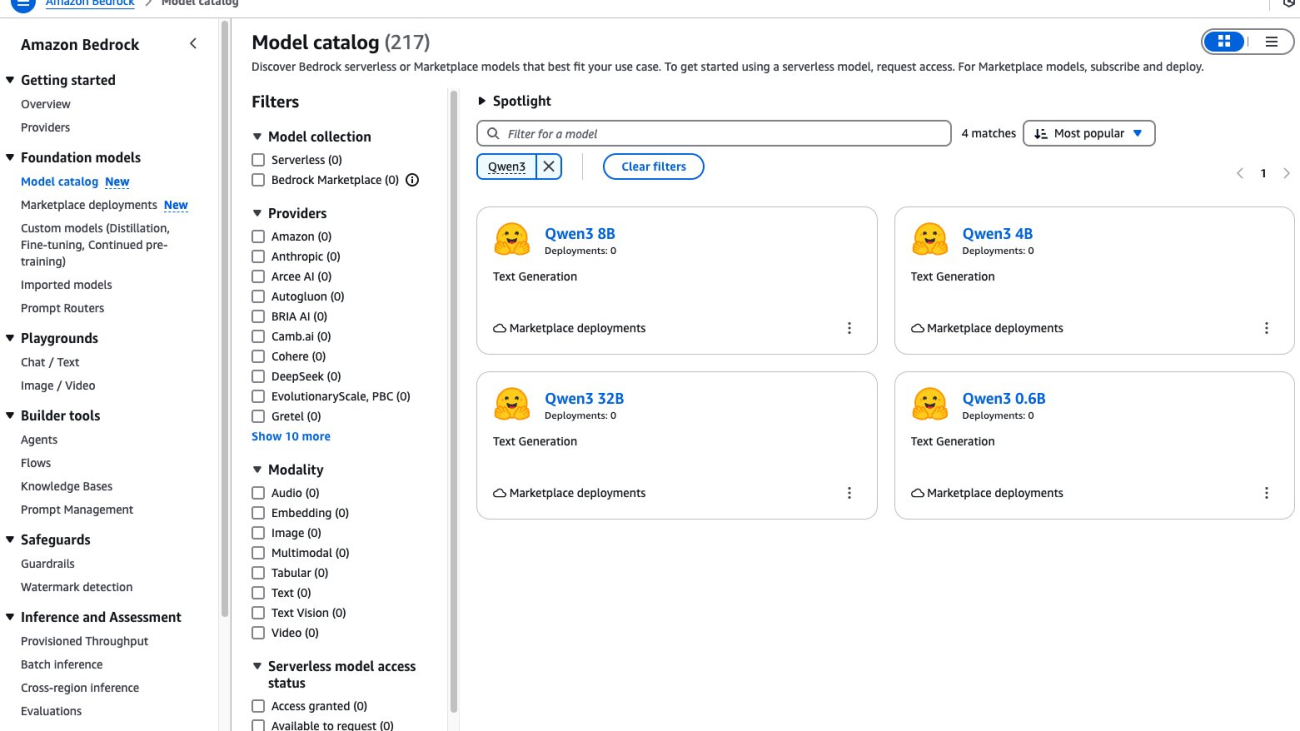Viewport: 1300px width, 731px height.
Task: Open Prompt Routers in the sidebar
Action: tap(62, 308)
